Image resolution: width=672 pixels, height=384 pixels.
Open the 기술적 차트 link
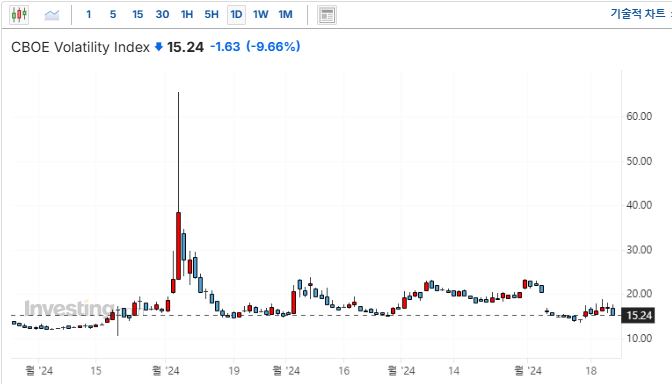(638, 14)
